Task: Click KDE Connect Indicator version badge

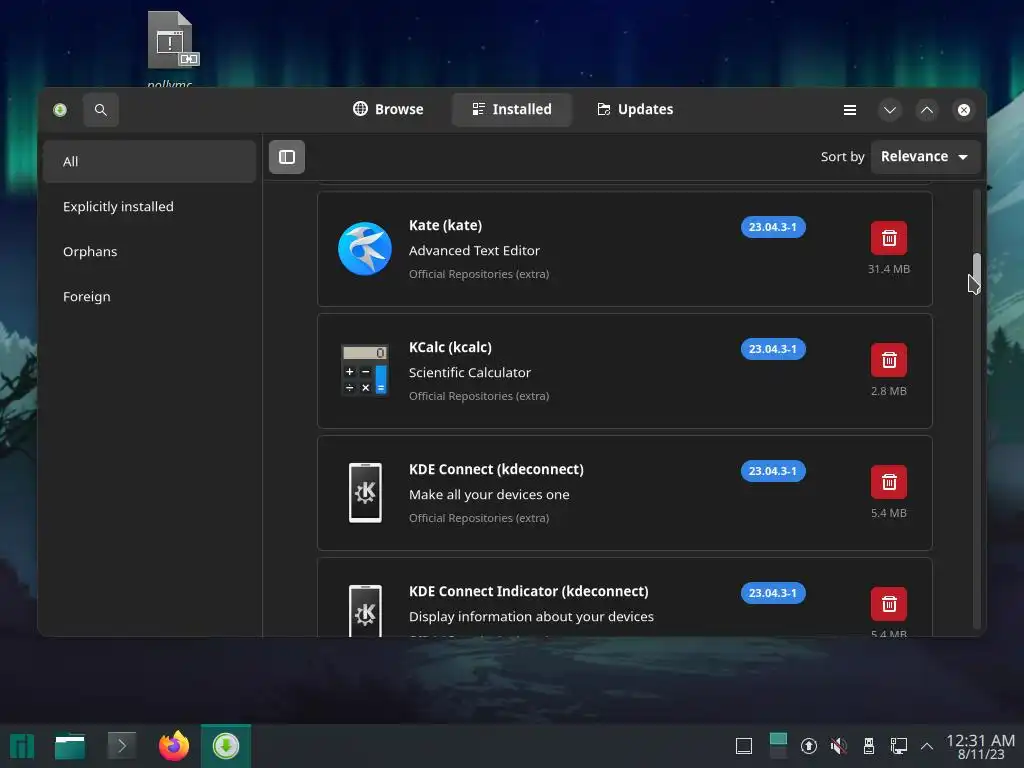Action: coord(773,593)
